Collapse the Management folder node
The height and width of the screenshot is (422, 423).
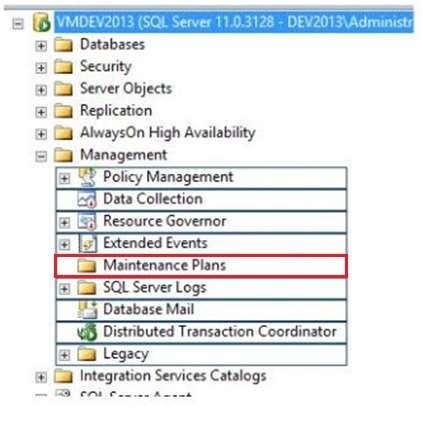click(41, 156)
